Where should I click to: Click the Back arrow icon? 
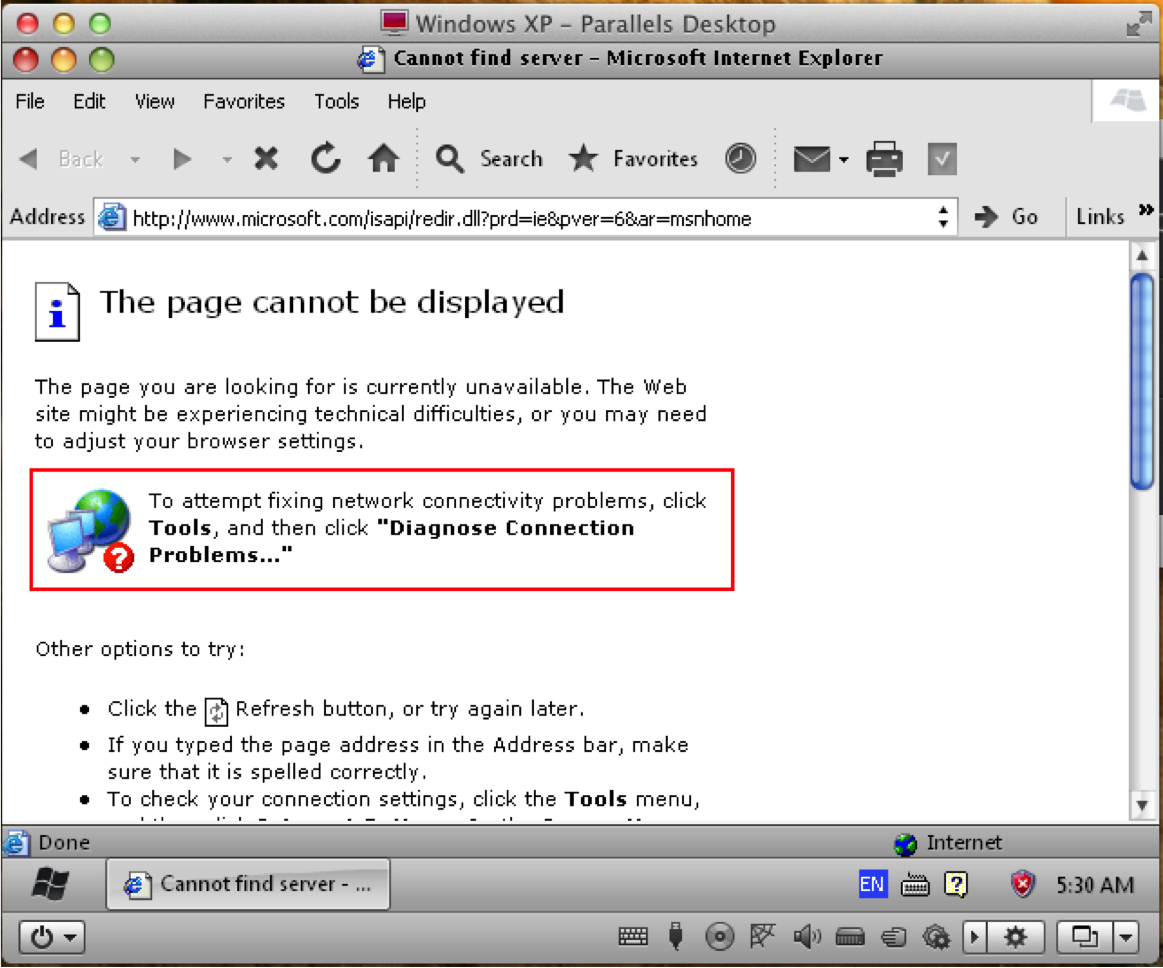(29, 159)
